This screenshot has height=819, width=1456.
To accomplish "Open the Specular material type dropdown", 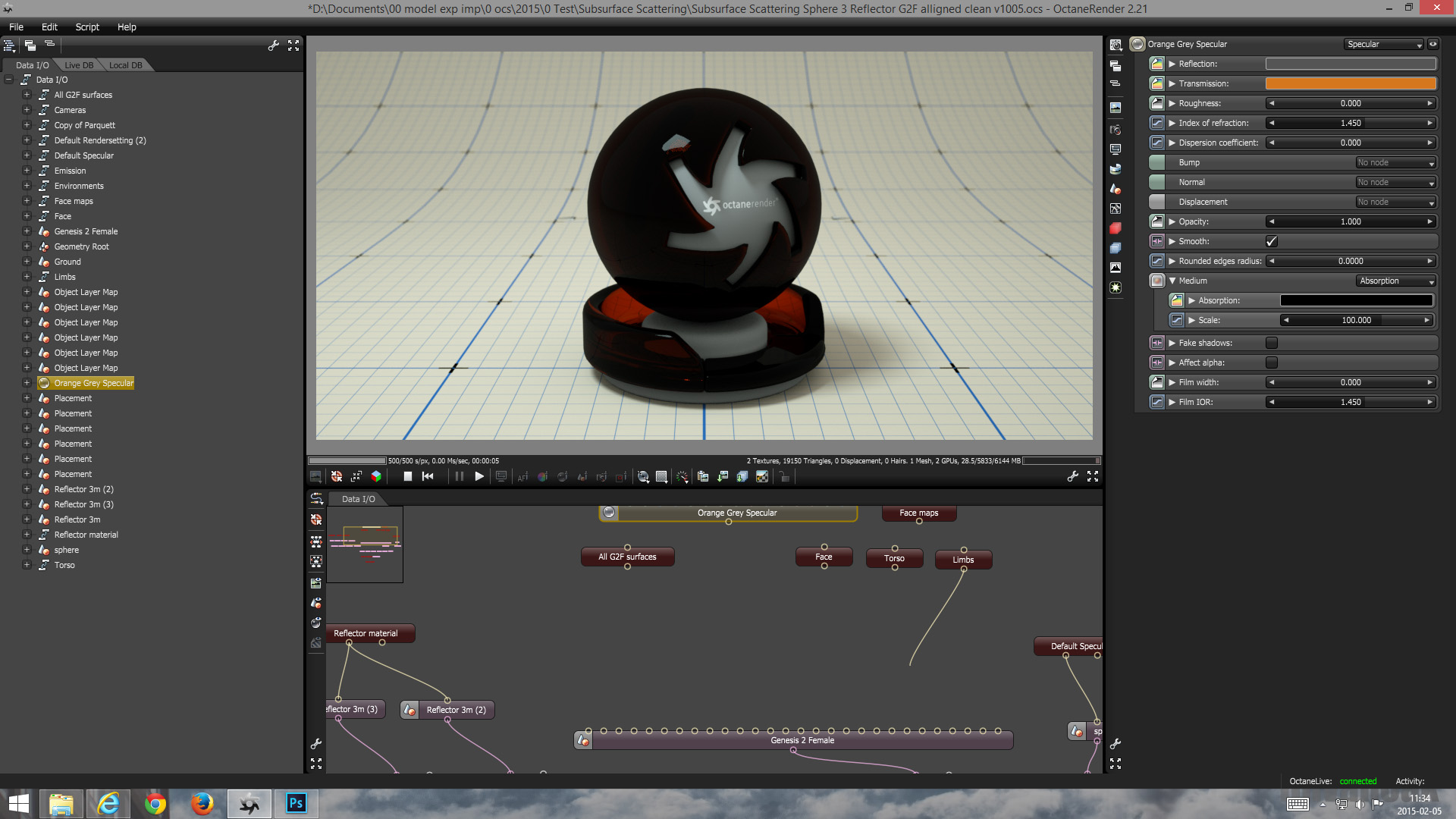I will (1384, 44).
